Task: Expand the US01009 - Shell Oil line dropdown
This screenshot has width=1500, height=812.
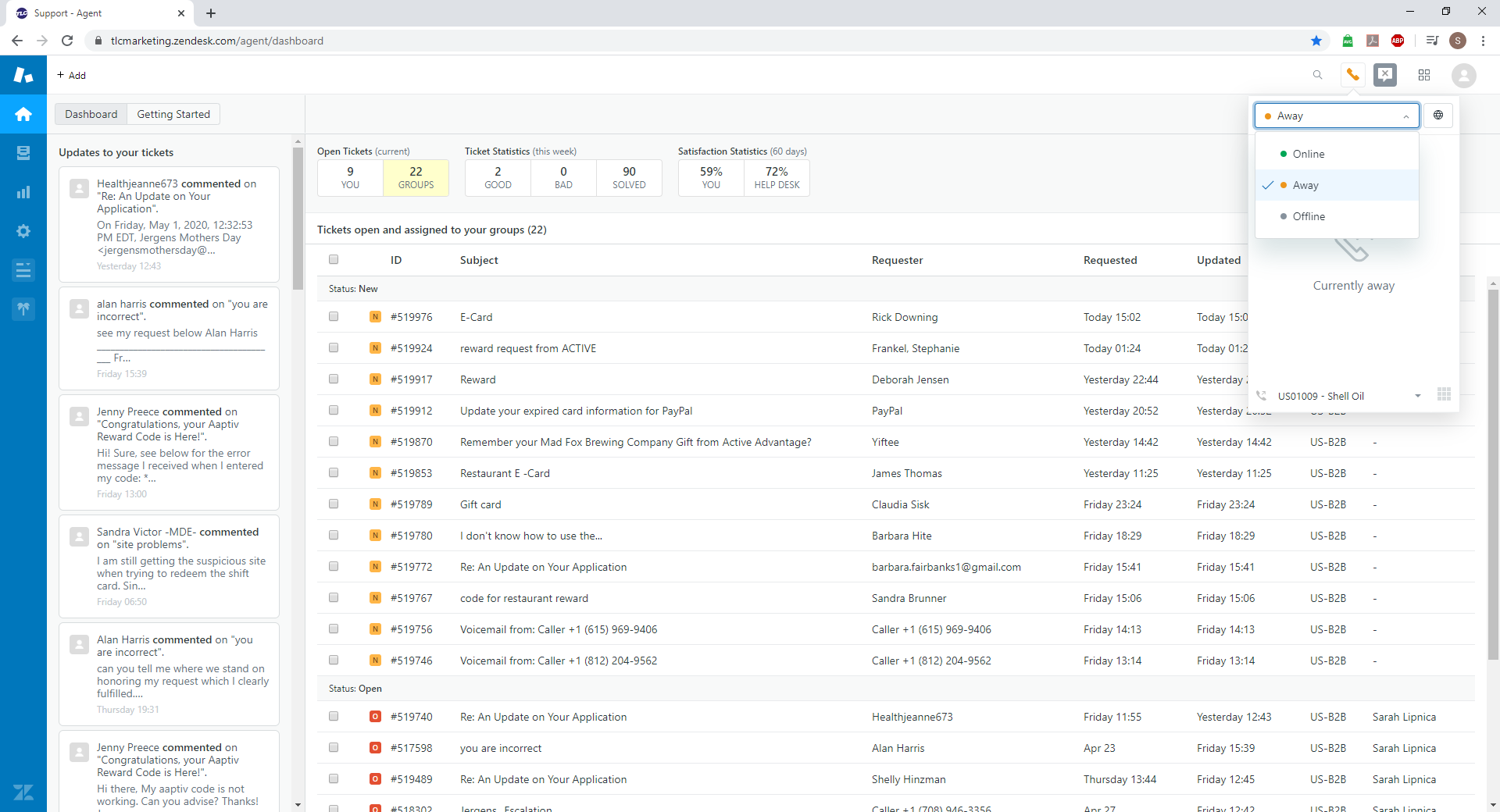Action: click(x=1417, y=396)
